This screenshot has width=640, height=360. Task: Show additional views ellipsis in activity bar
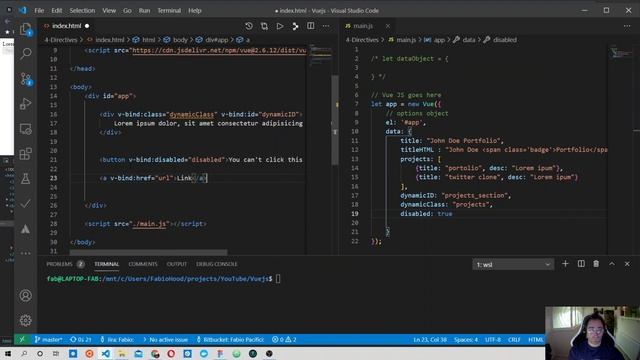coord(26,253)
